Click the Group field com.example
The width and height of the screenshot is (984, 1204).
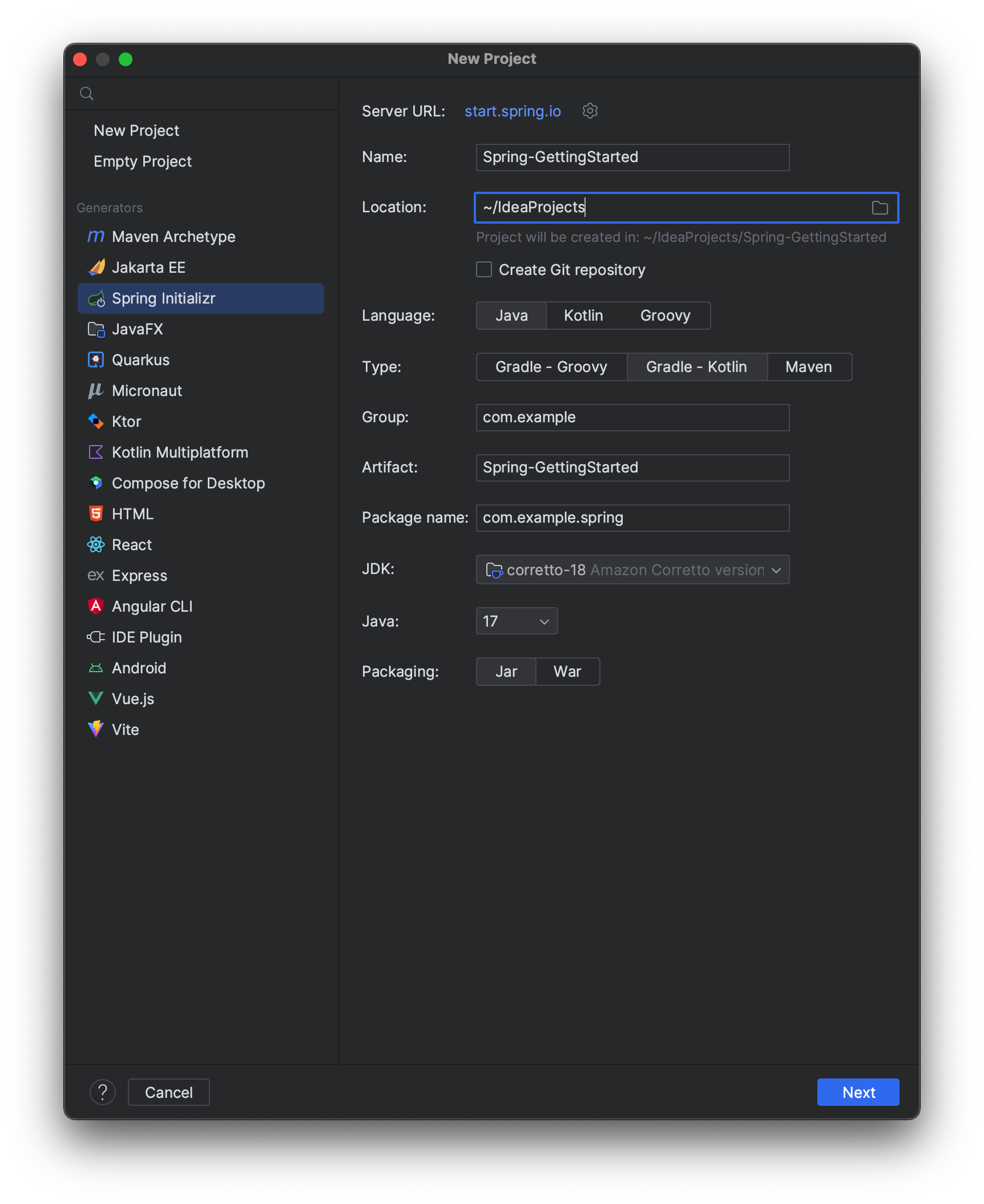[632, 417]
